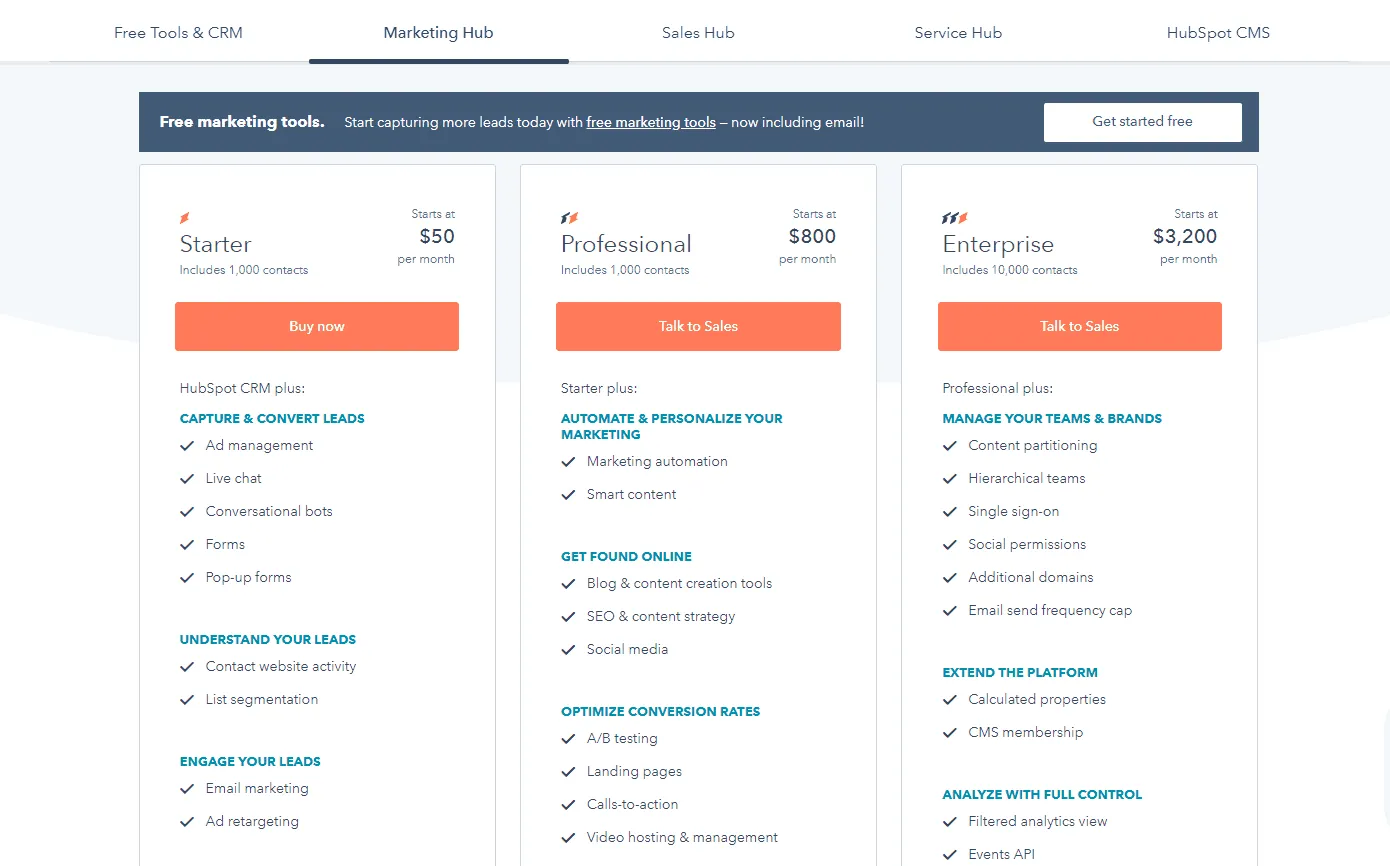Click the checkmark next to Single sign-on

tap(950, 512)
